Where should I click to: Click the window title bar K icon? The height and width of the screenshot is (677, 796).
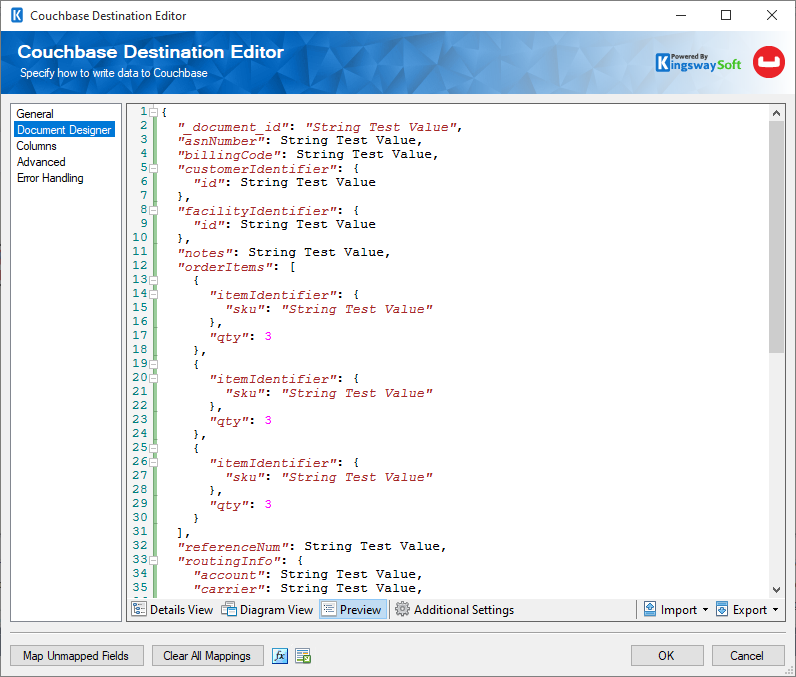[17, 15]
